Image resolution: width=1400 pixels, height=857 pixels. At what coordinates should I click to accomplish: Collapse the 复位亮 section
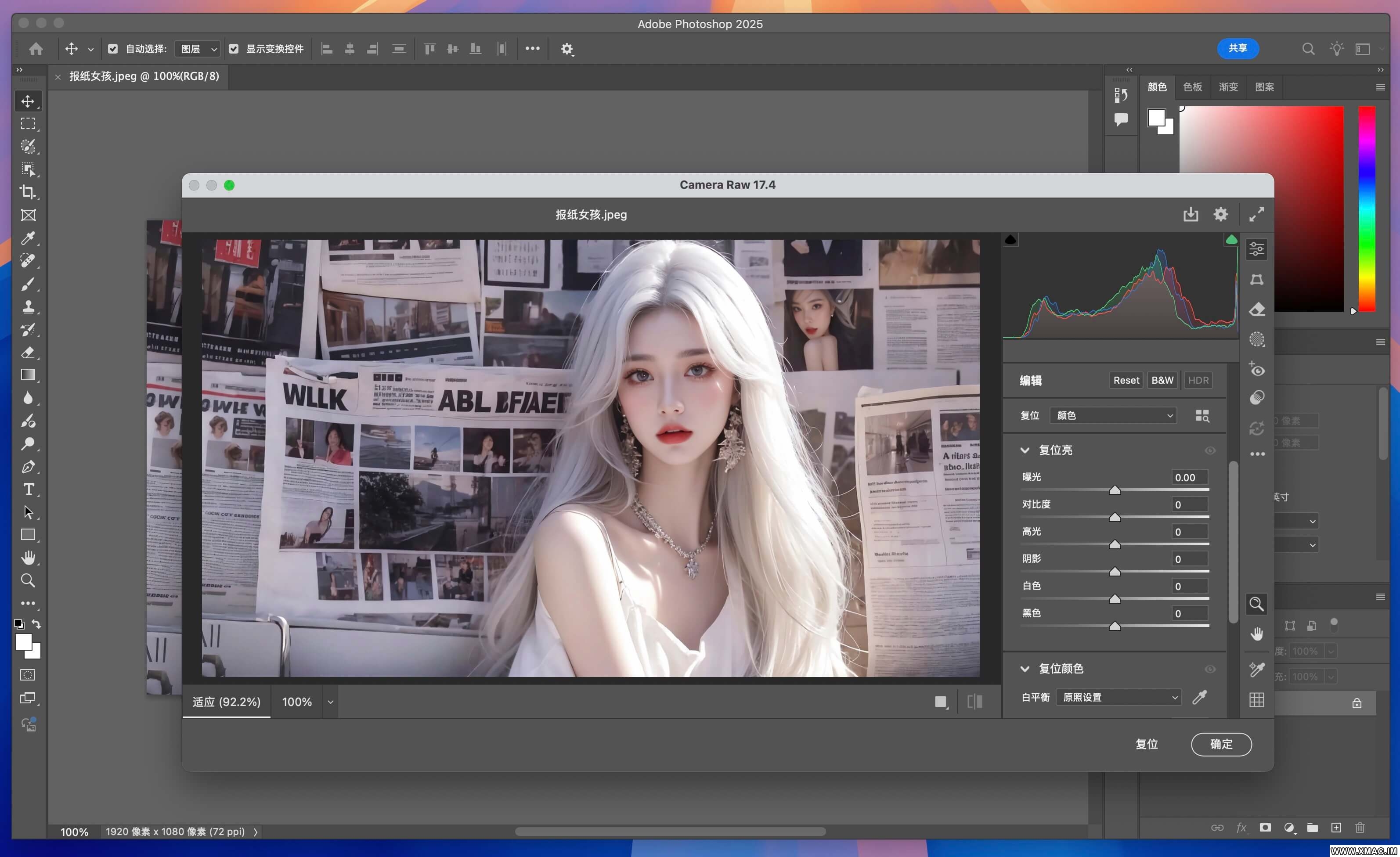tap(1025, 450)
